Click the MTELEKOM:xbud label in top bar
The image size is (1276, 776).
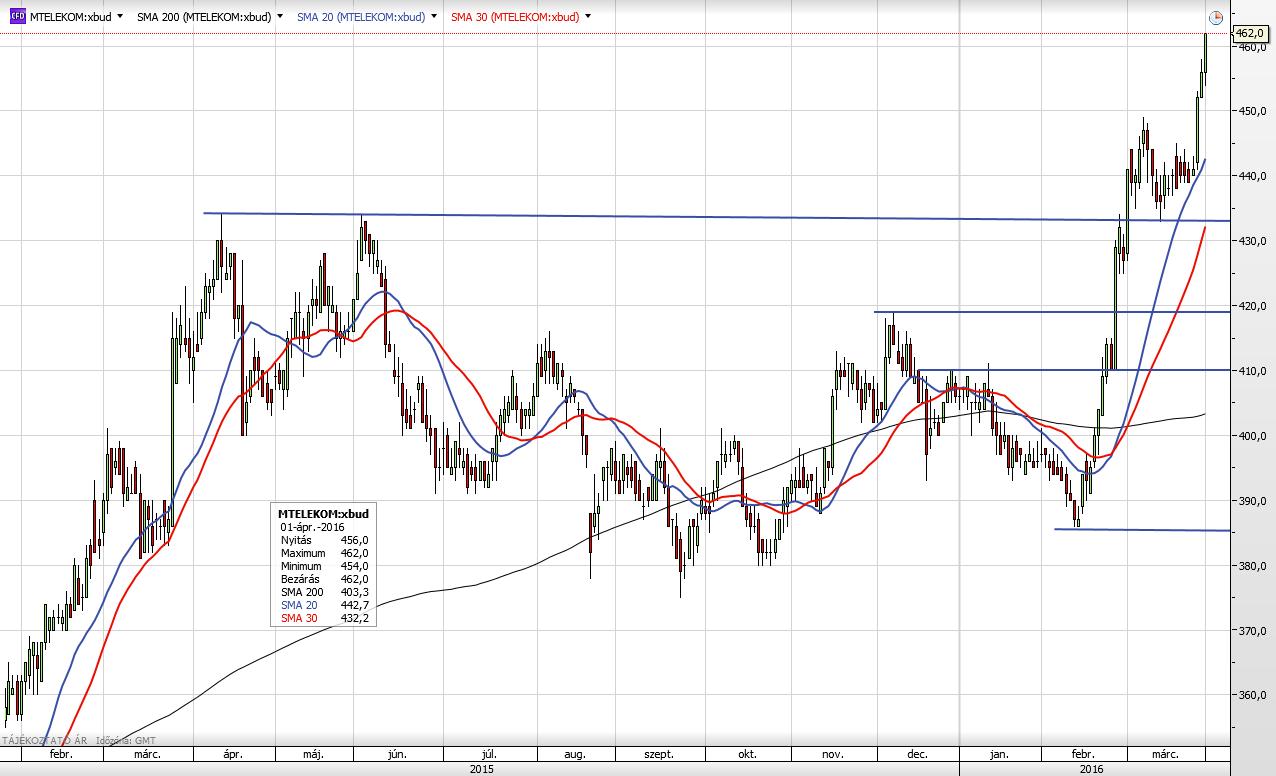[x=70, y=17]
